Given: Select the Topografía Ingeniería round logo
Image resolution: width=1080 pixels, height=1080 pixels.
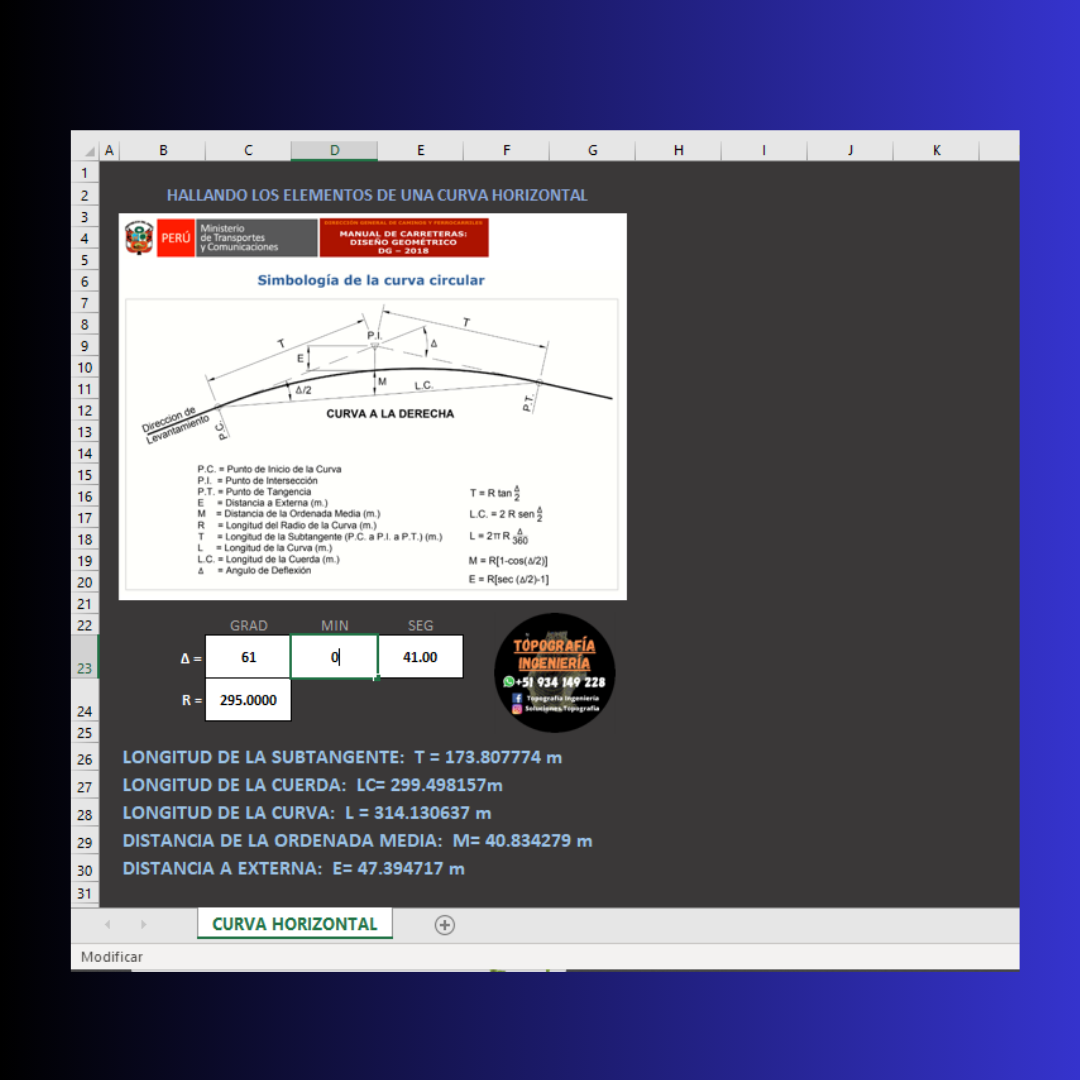Looking at the screenshot, I should click(555, 672).
